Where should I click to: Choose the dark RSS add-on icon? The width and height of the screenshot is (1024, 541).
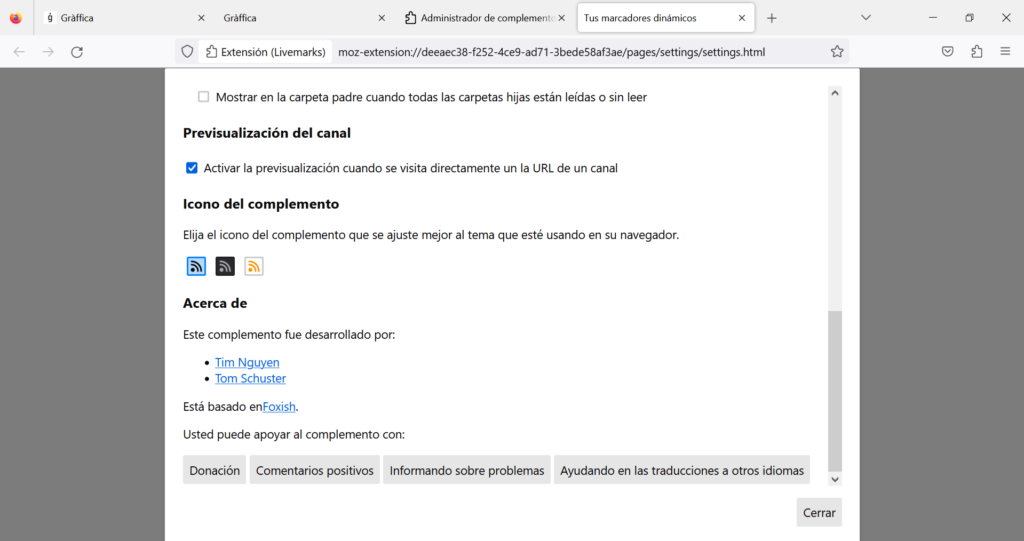225,266
